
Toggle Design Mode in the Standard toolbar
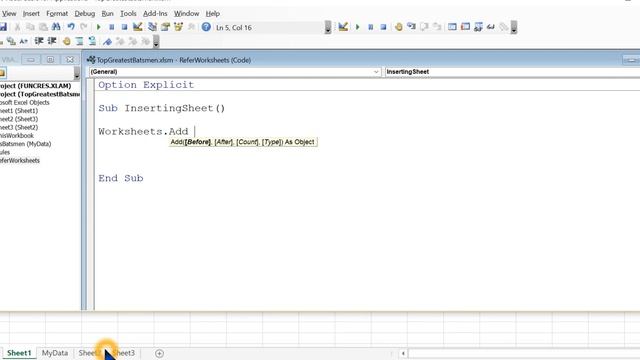[x=138, y=27]
